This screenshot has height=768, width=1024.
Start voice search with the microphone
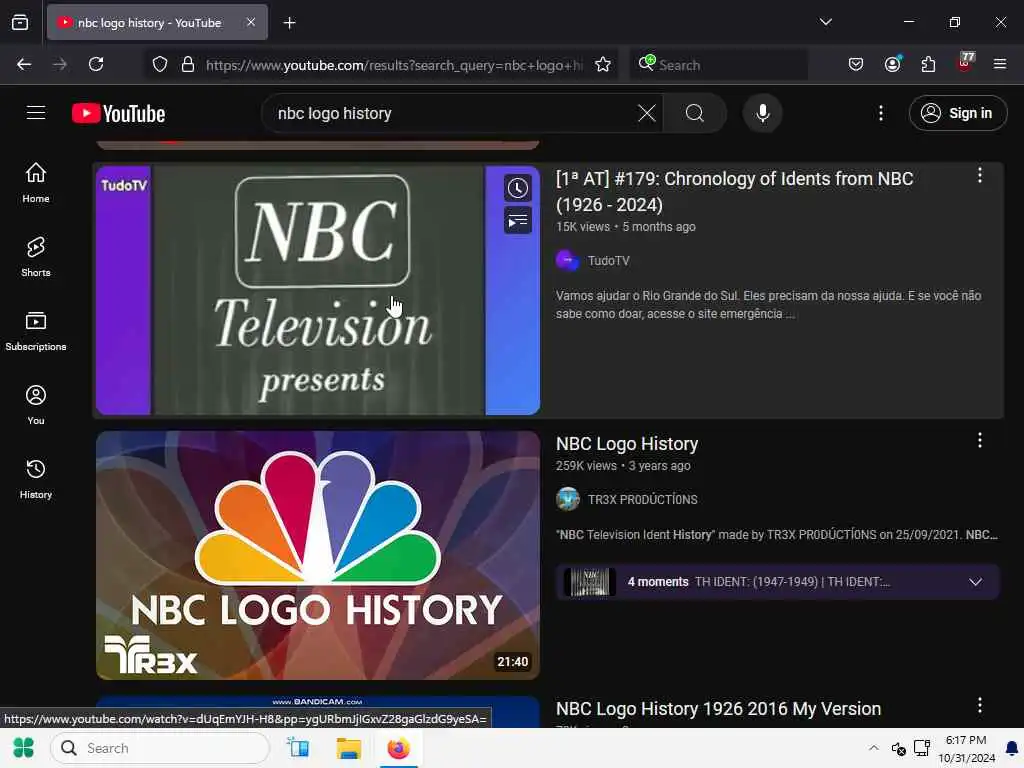tap(763, 113)
